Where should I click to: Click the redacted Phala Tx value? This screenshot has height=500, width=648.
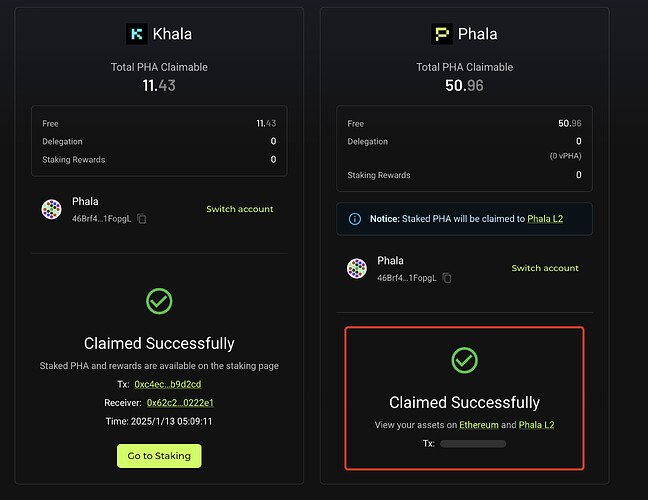(473, 443)
